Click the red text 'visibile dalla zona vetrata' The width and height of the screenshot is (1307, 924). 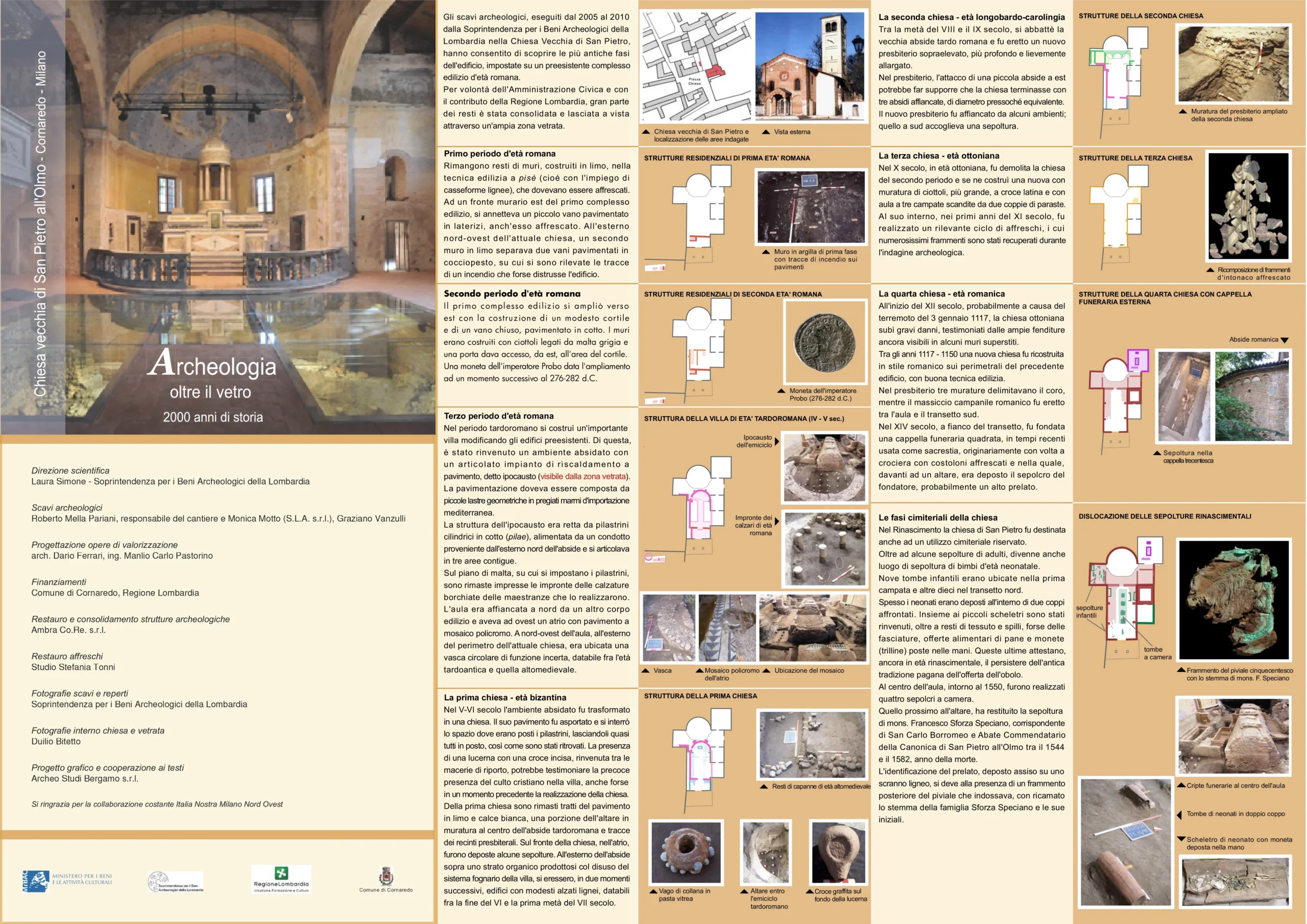pos(583,476)
